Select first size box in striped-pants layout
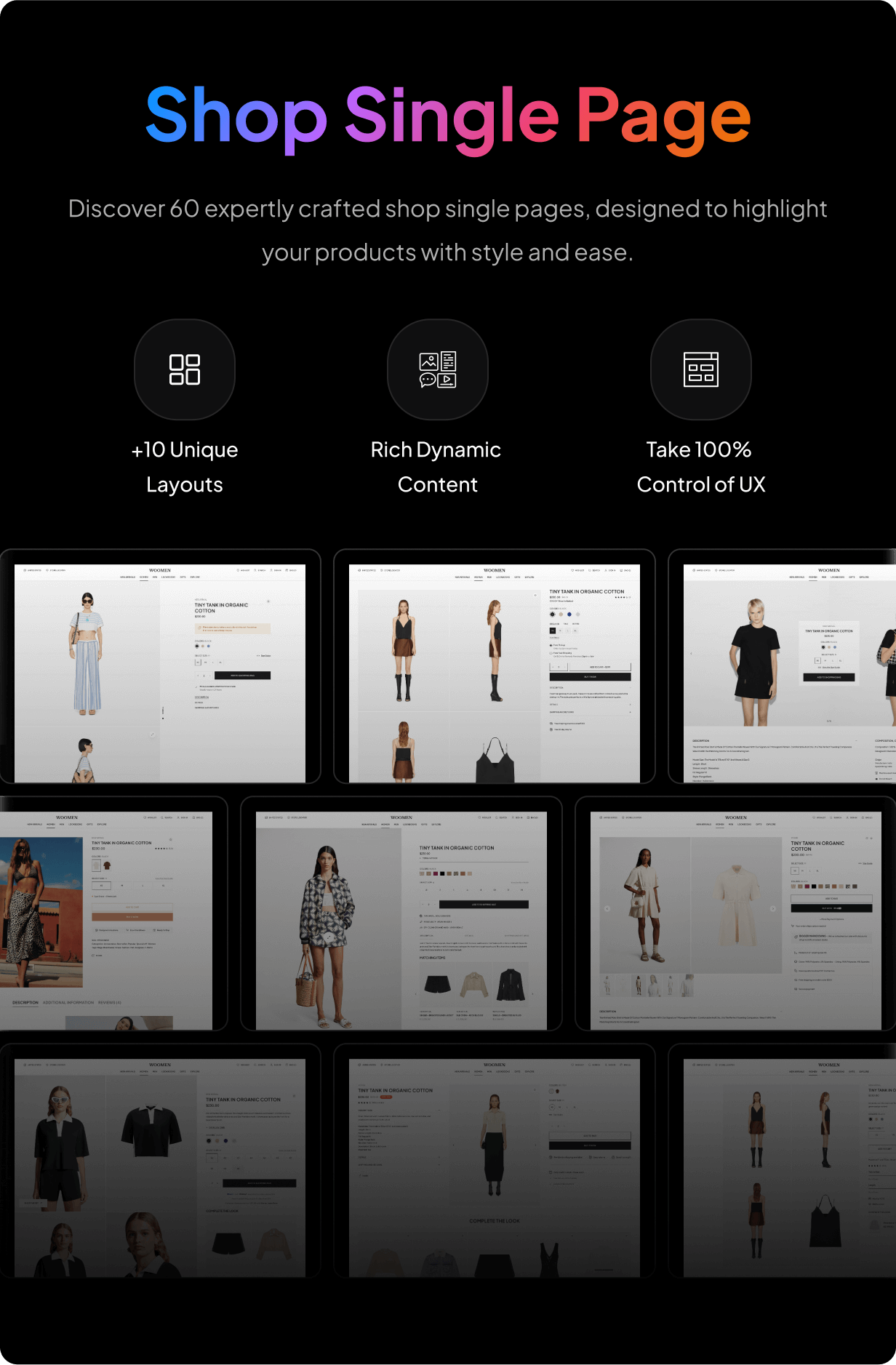896x1365 pixels. (x=197, y=663)
